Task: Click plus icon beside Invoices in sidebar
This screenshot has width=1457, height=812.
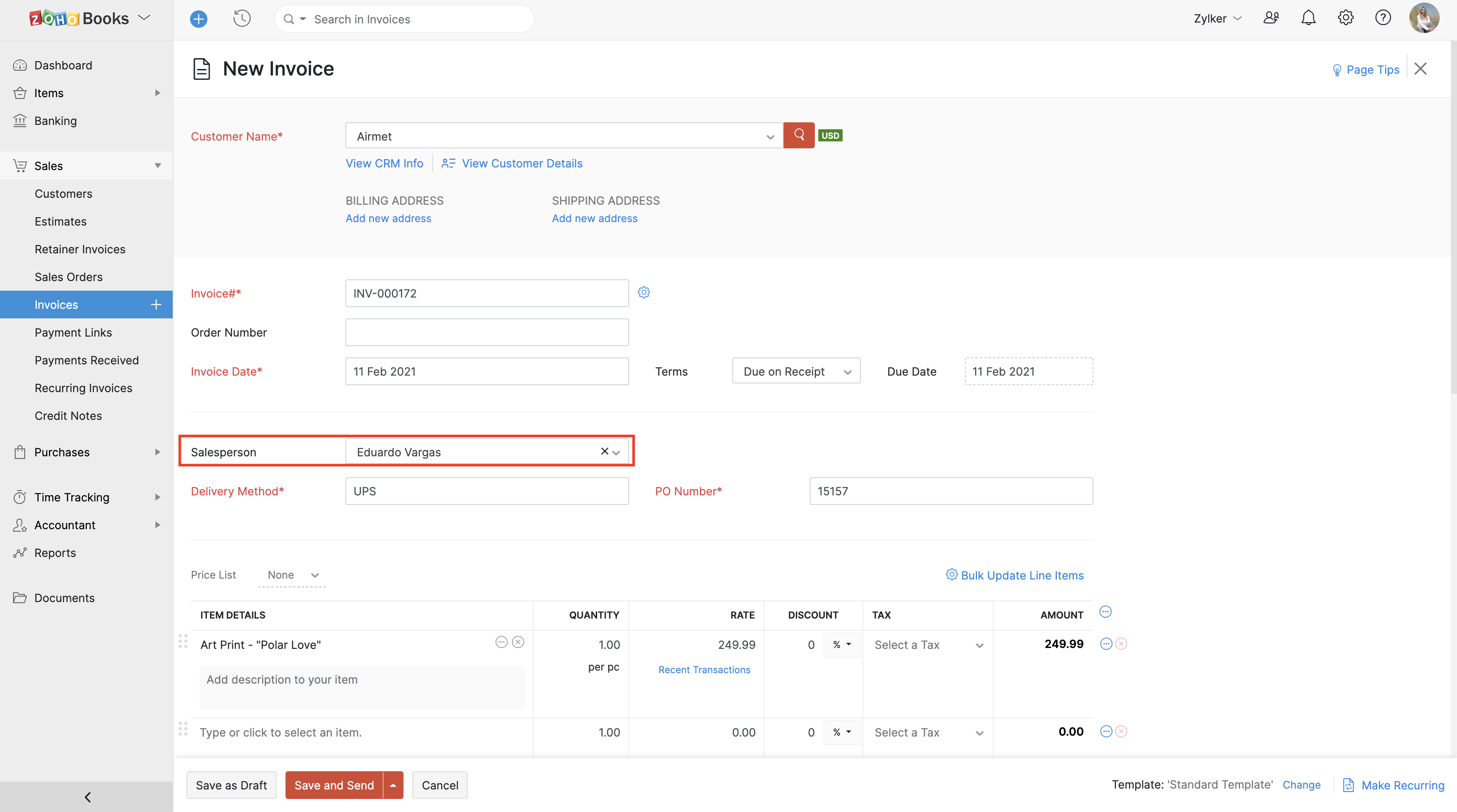Action: (x=156, y=305)
